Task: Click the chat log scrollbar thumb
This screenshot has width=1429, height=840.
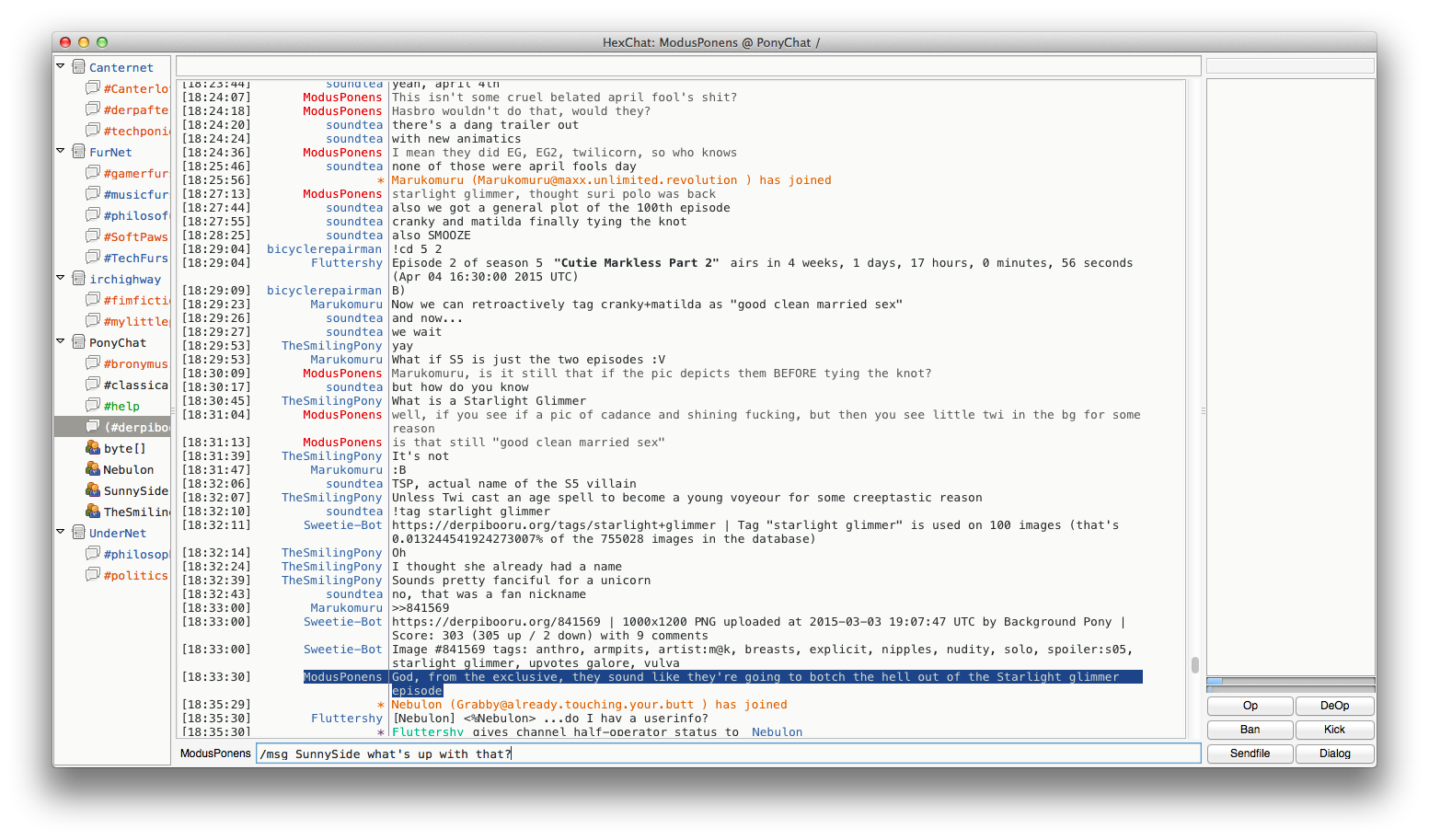Action: [1194, 664]
